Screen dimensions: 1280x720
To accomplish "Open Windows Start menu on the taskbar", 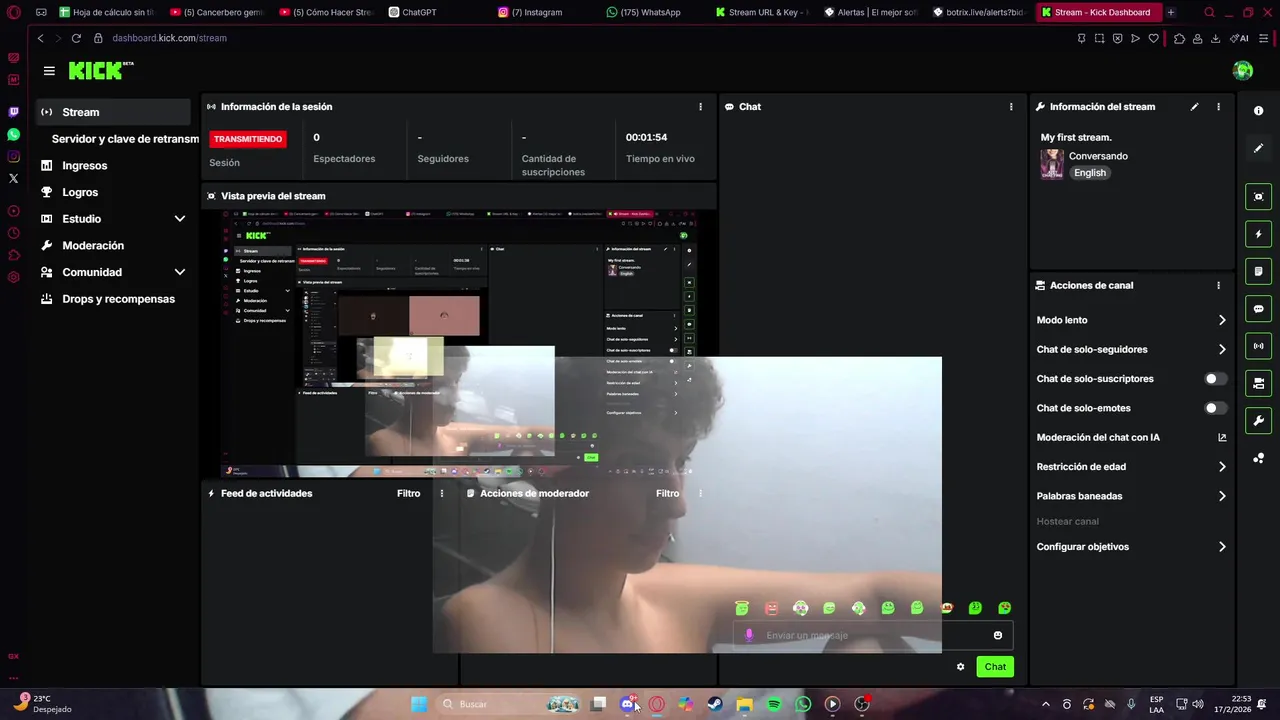I will pyautogui.click(x=420, y=704).
